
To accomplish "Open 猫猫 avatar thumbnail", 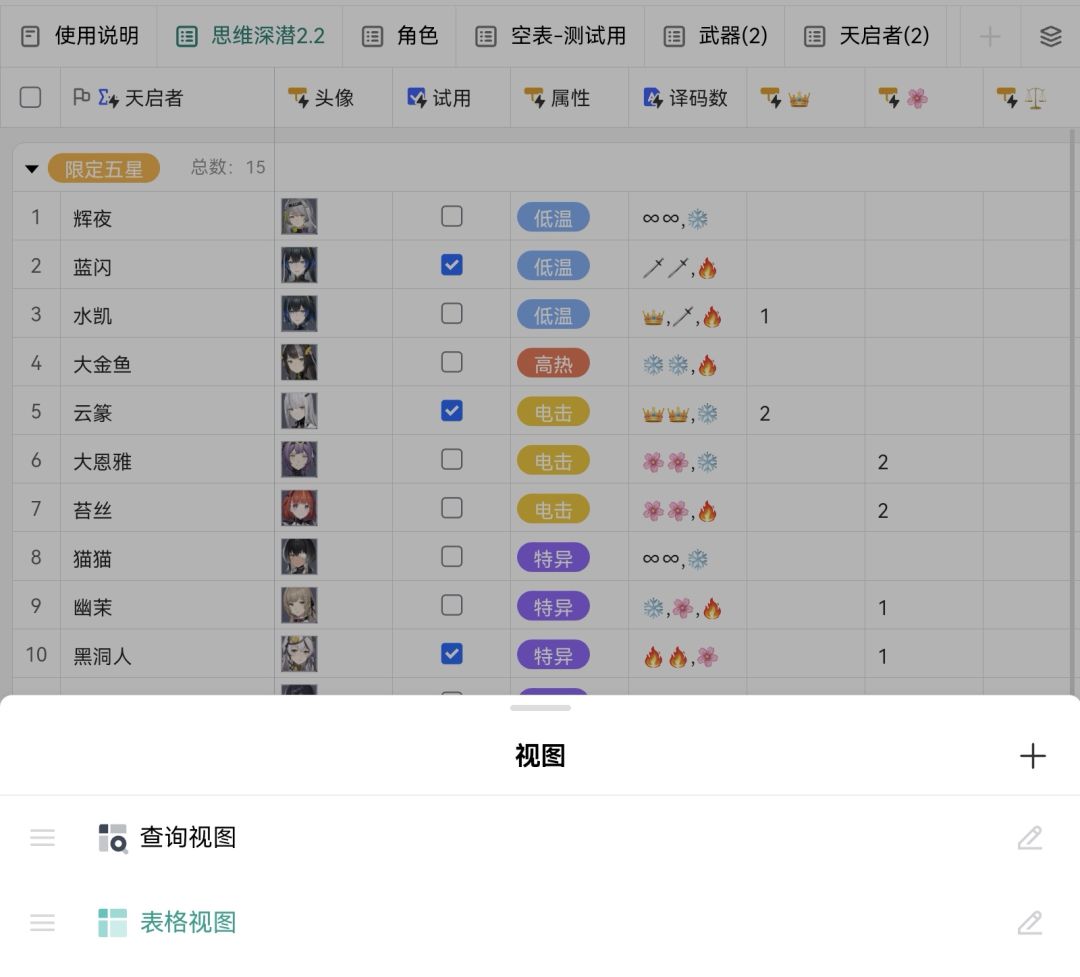I will point(299,557).
